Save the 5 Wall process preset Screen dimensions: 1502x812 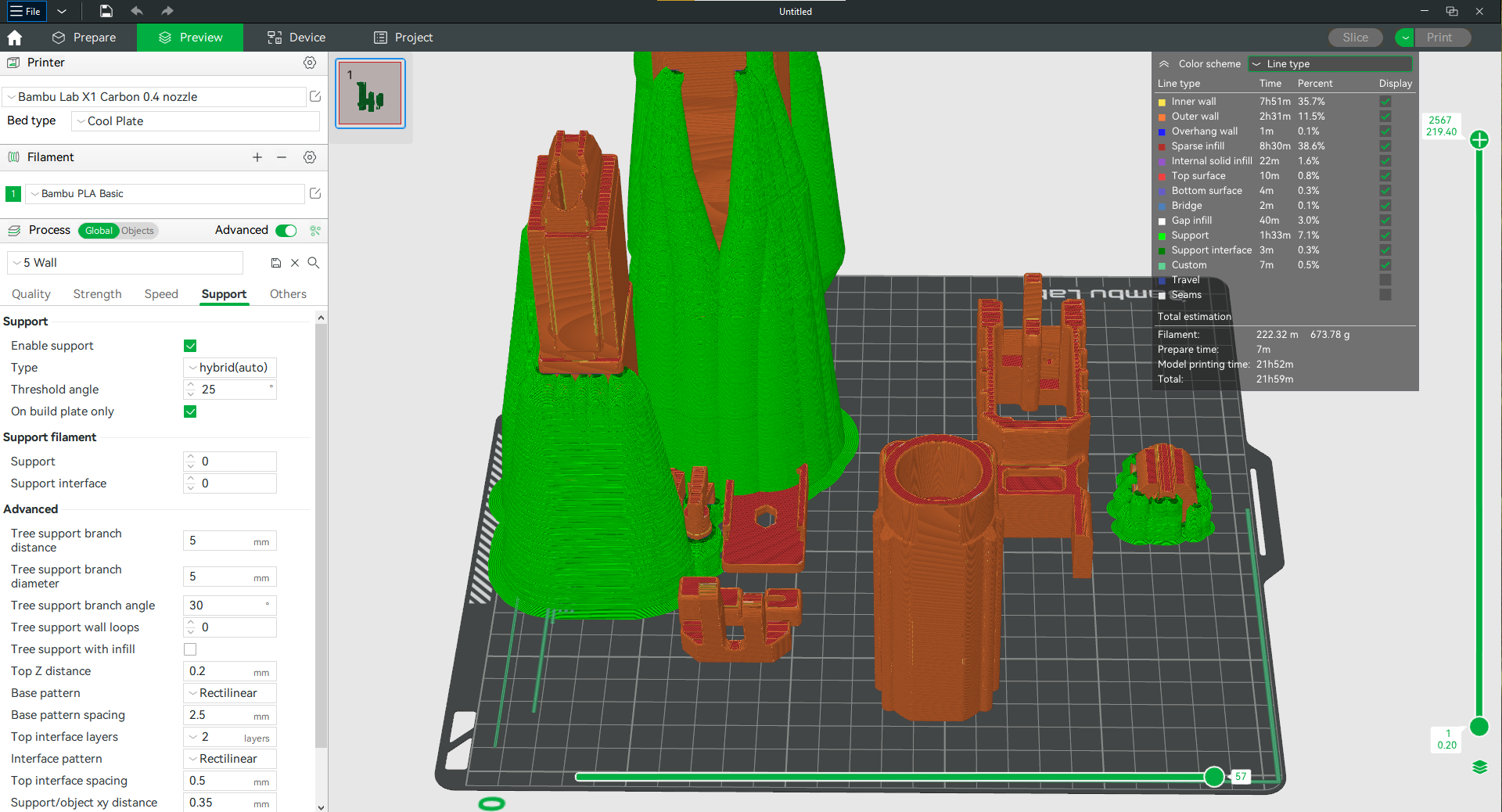coord(276,263)
